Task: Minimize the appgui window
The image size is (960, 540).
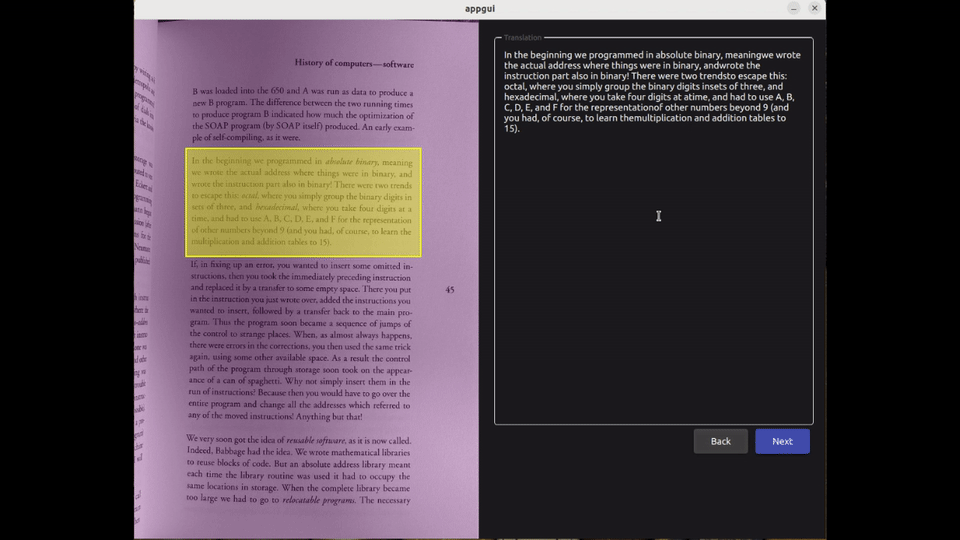Action: point(793,8)
